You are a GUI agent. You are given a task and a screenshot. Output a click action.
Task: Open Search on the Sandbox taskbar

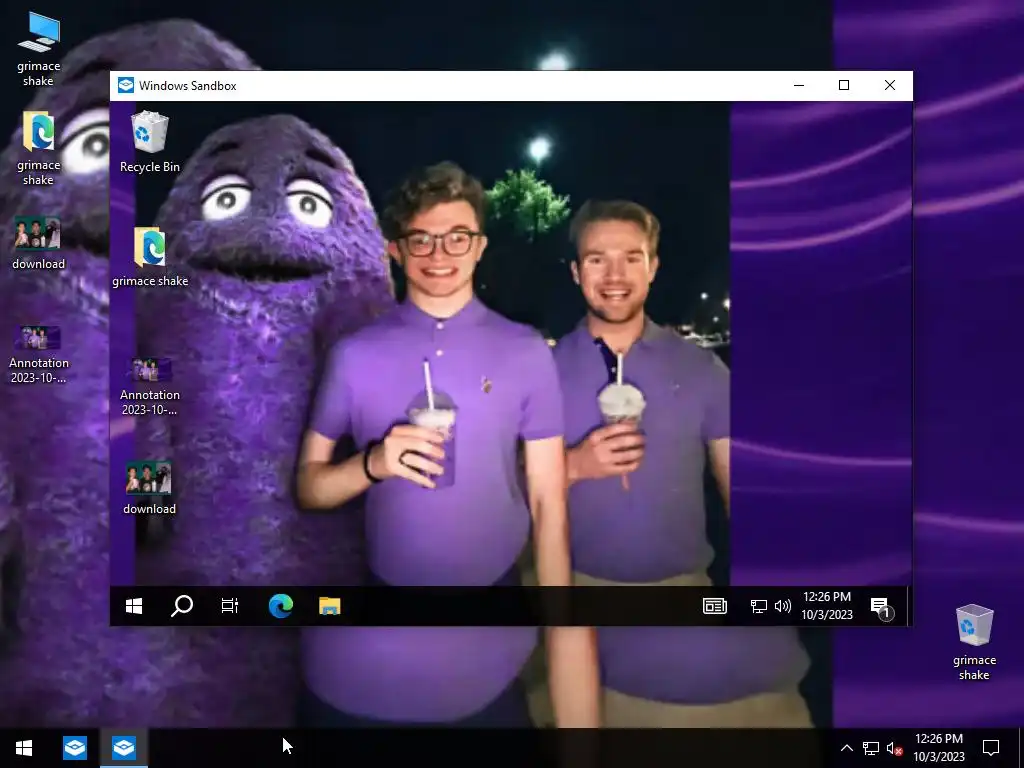click(182, 606)
